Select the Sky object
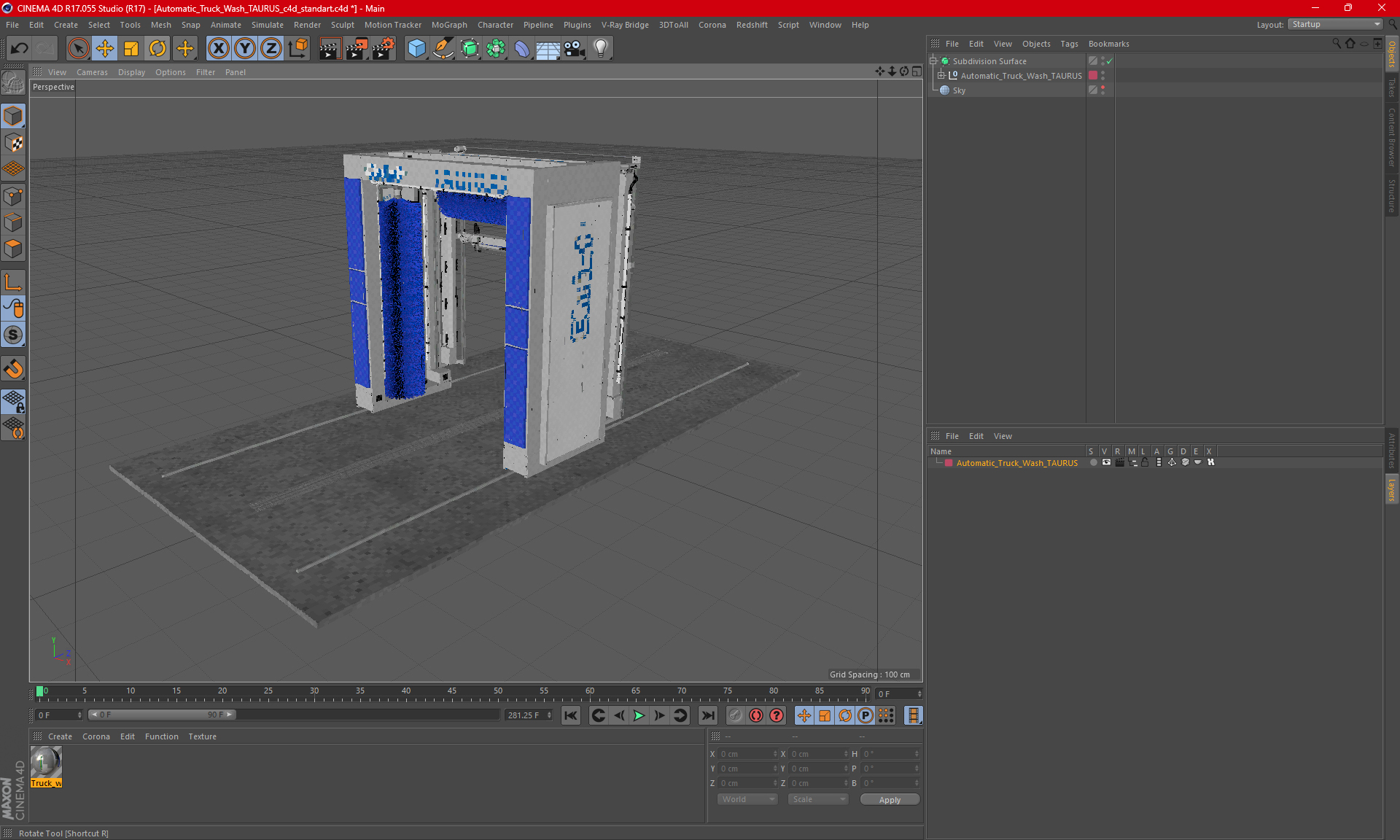The image size is (1400, 840). 959,90
